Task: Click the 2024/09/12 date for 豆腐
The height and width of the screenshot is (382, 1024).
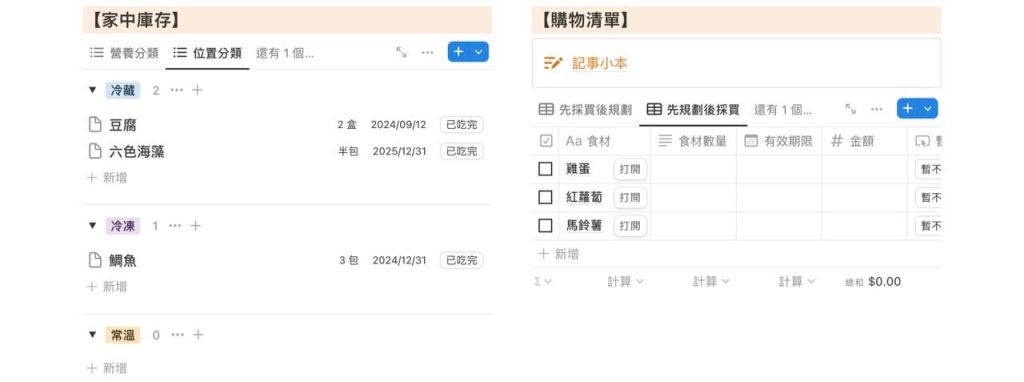Action: point(398,125)
